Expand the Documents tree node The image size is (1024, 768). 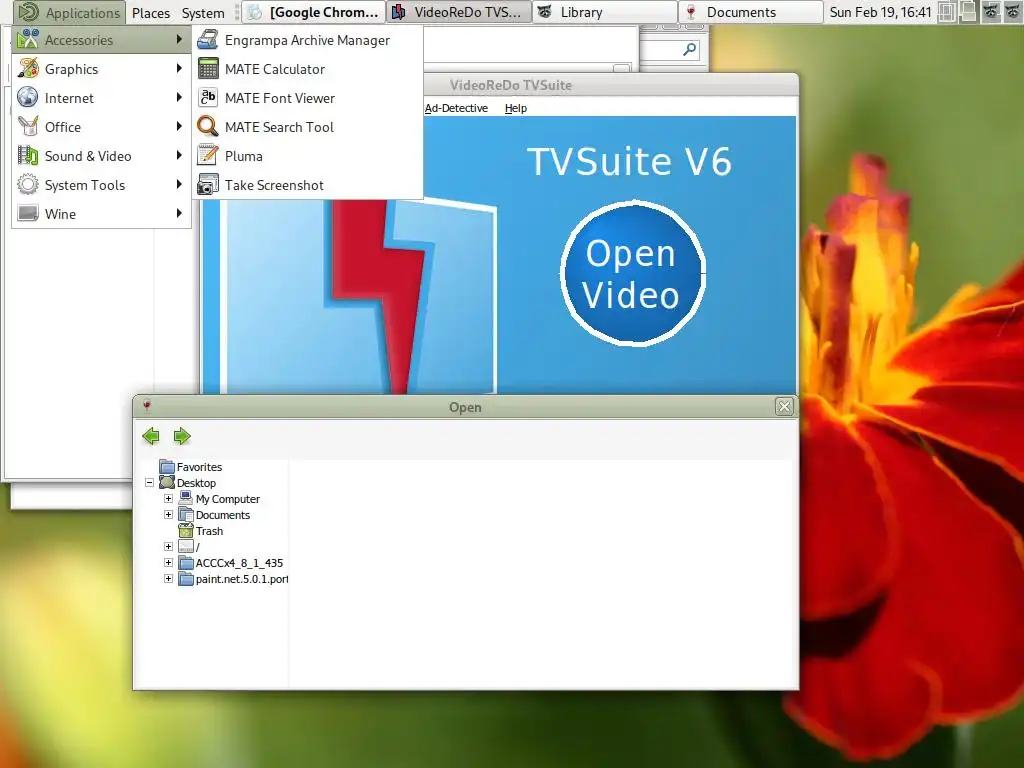(168, 515)
